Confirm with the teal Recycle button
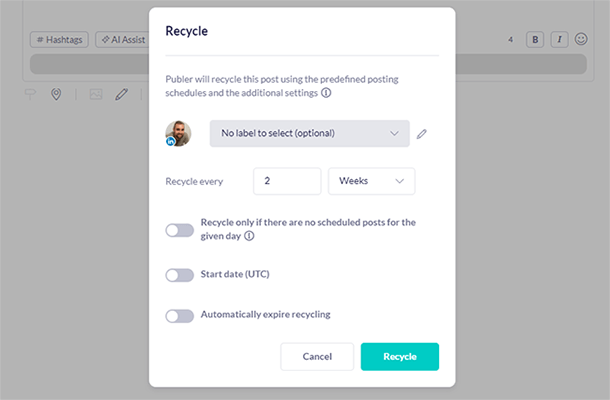This screenshot has height=400, width=610. [399, 357]
